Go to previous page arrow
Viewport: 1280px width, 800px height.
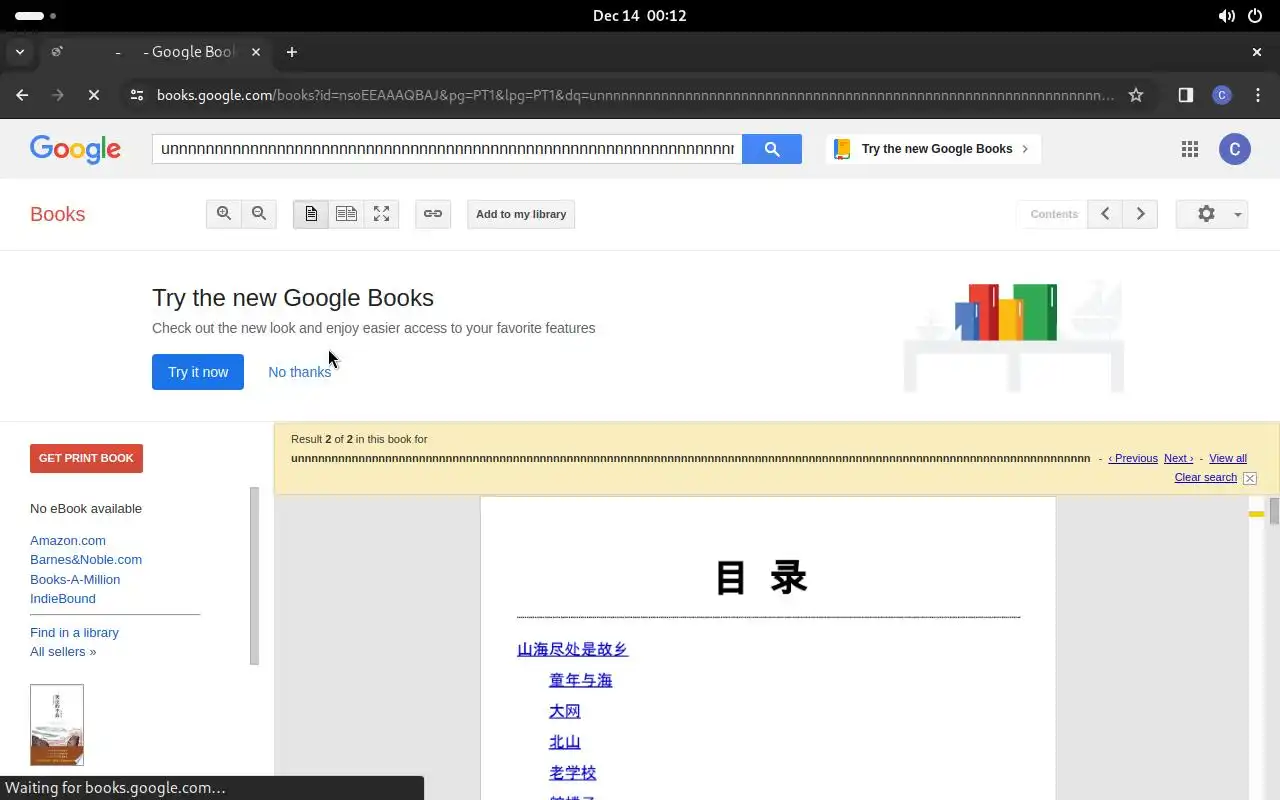click(x=1105, y=214)
